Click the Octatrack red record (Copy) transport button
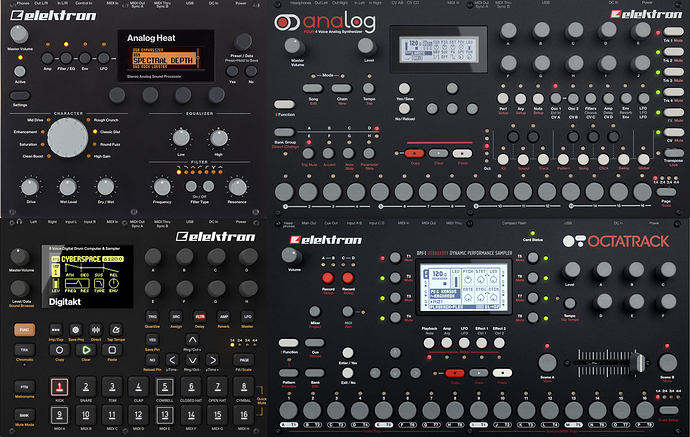Image resolution: width=690 pixels, height=437 pixels. 455,373
